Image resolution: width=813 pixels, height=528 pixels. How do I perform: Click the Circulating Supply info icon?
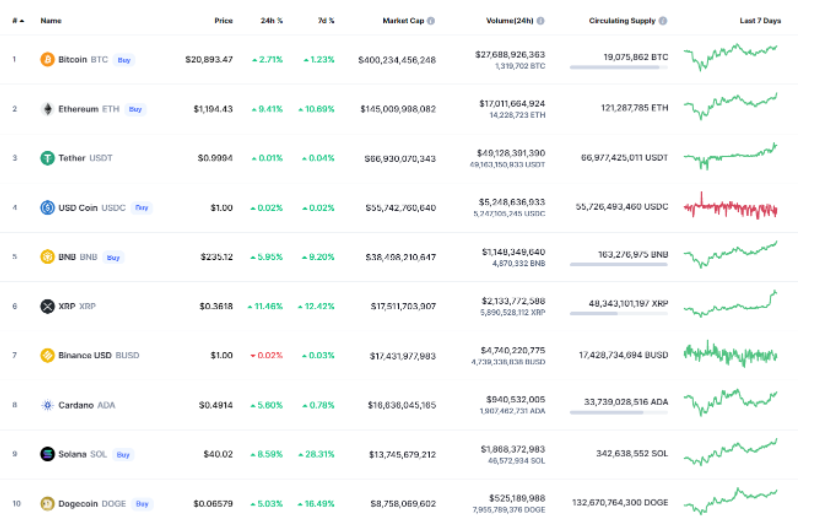point(664,20)
